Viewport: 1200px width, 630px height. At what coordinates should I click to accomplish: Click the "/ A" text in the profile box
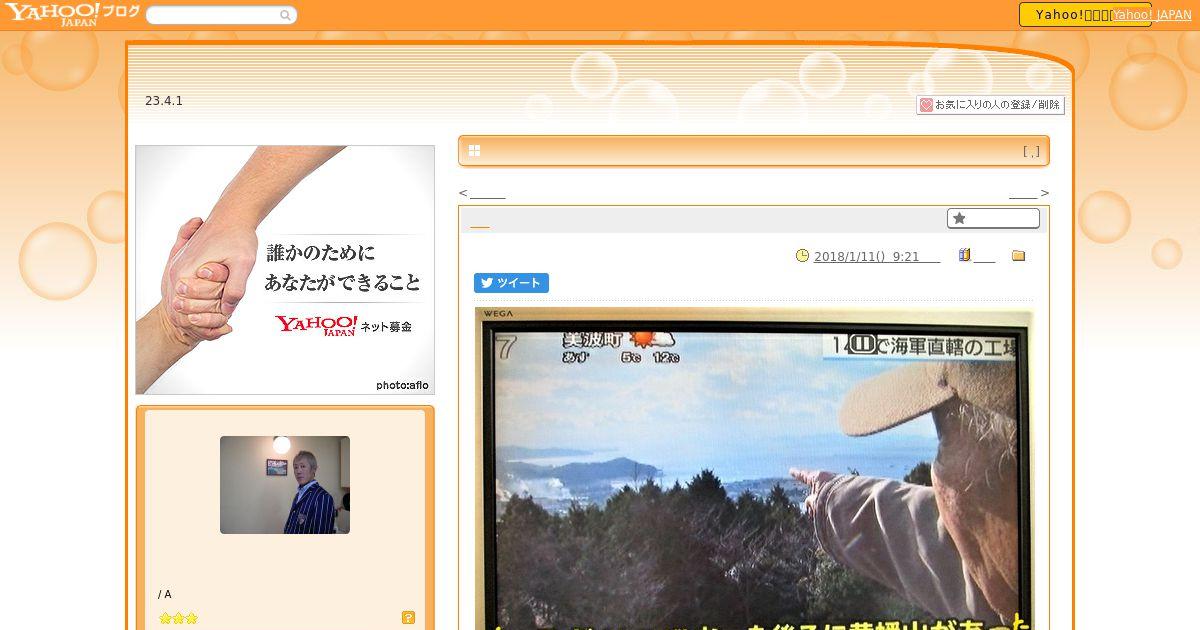point(165,594)
